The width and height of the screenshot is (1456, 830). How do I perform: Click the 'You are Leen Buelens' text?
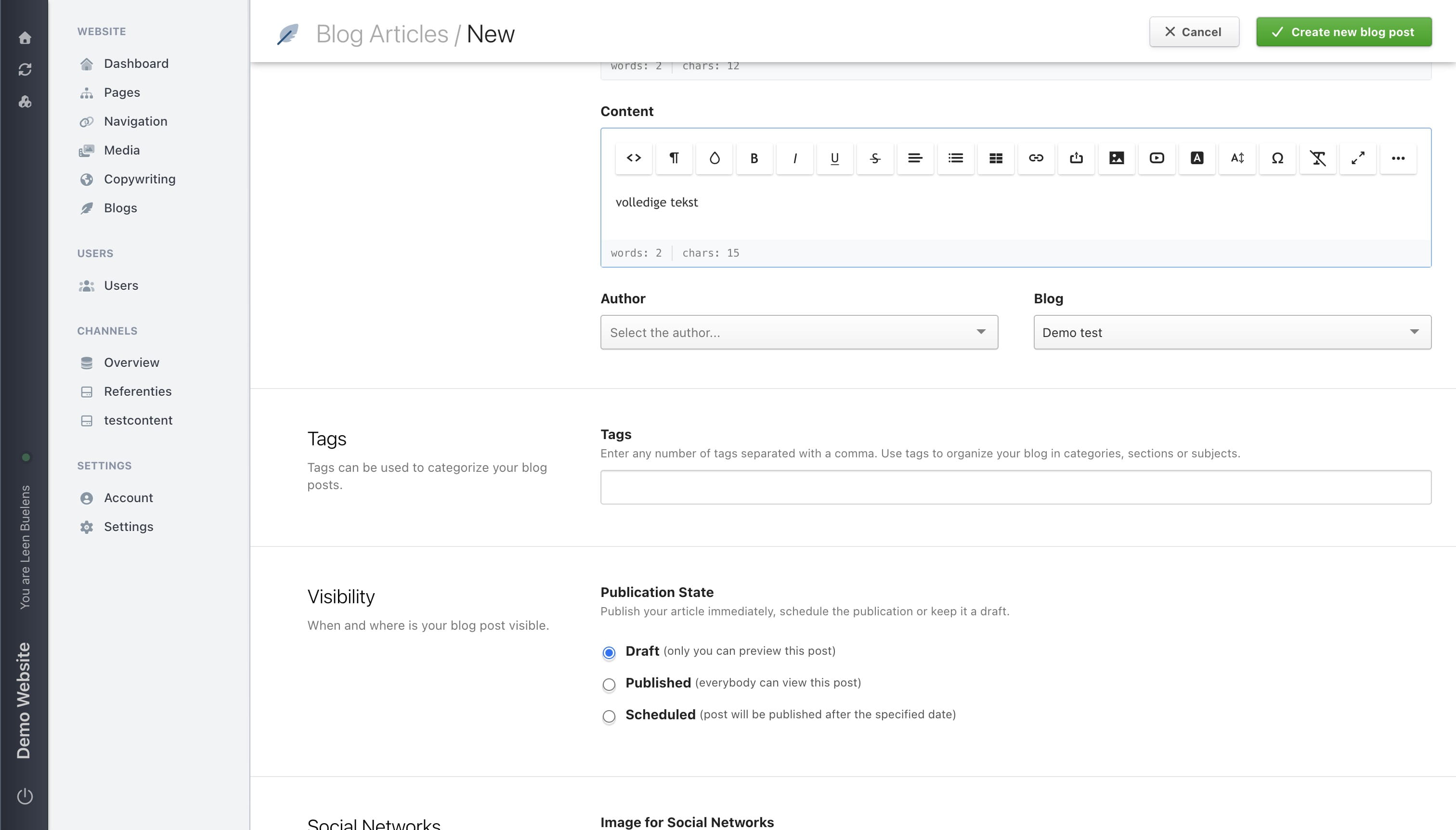click(25, 547)
